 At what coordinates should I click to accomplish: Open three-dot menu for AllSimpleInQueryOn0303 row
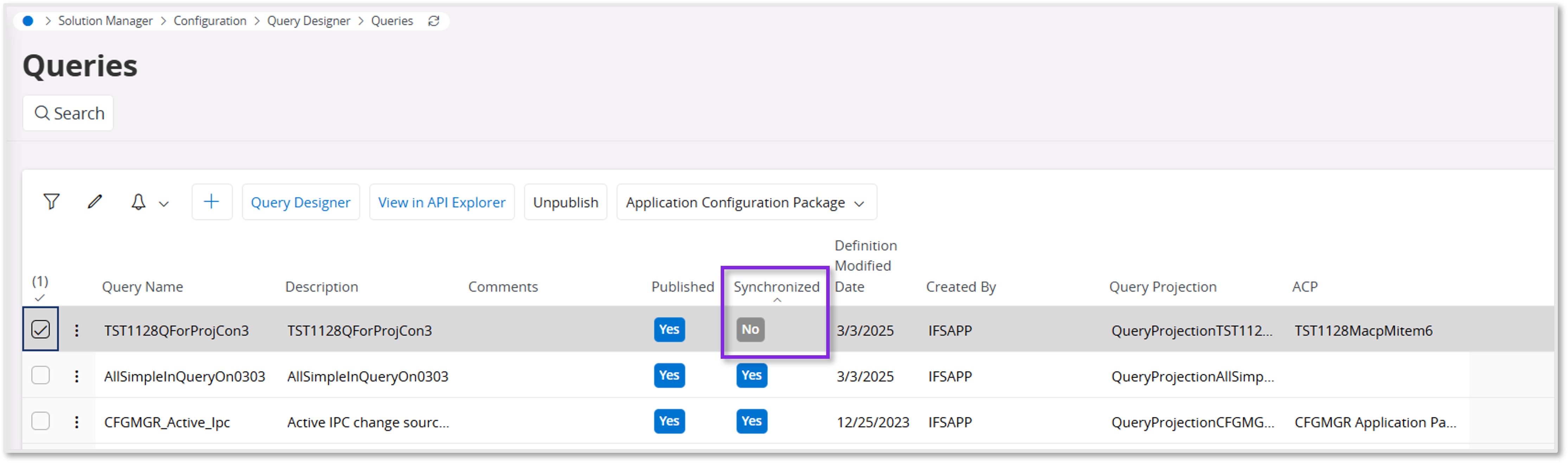[77, 376]
